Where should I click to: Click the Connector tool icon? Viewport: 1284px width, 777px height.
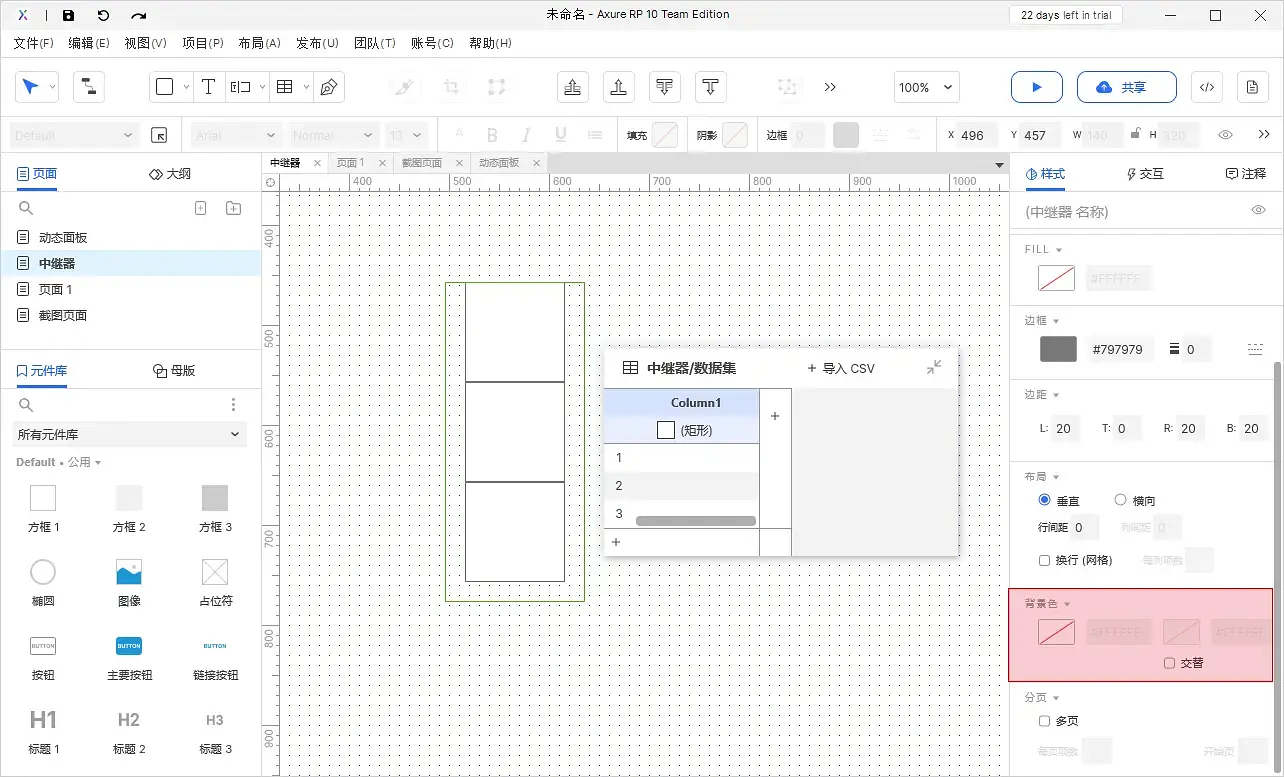(x=89, y=87)
